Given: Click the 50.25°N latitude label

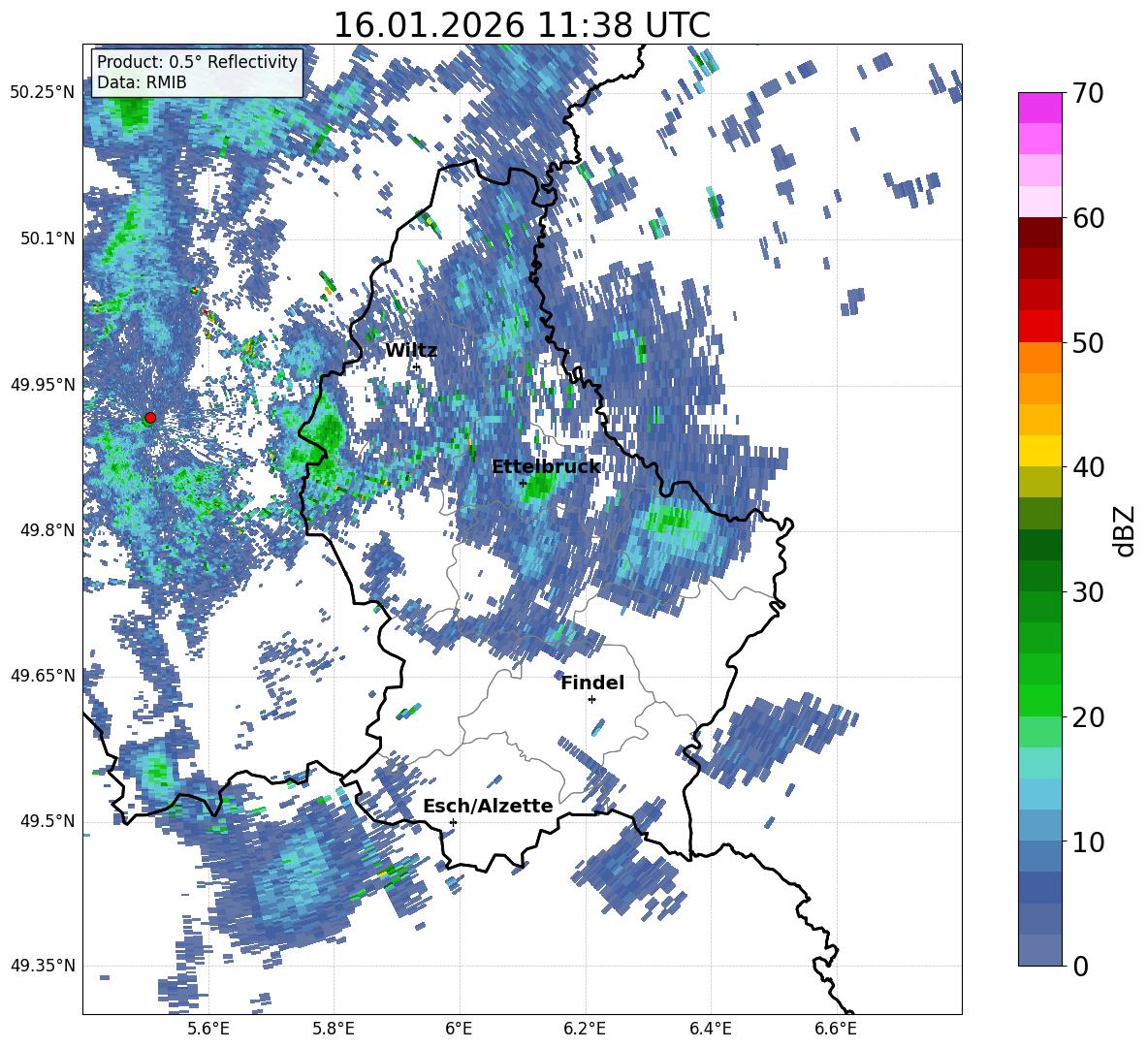Looking at the screenshot, I should tap(43, 93).
